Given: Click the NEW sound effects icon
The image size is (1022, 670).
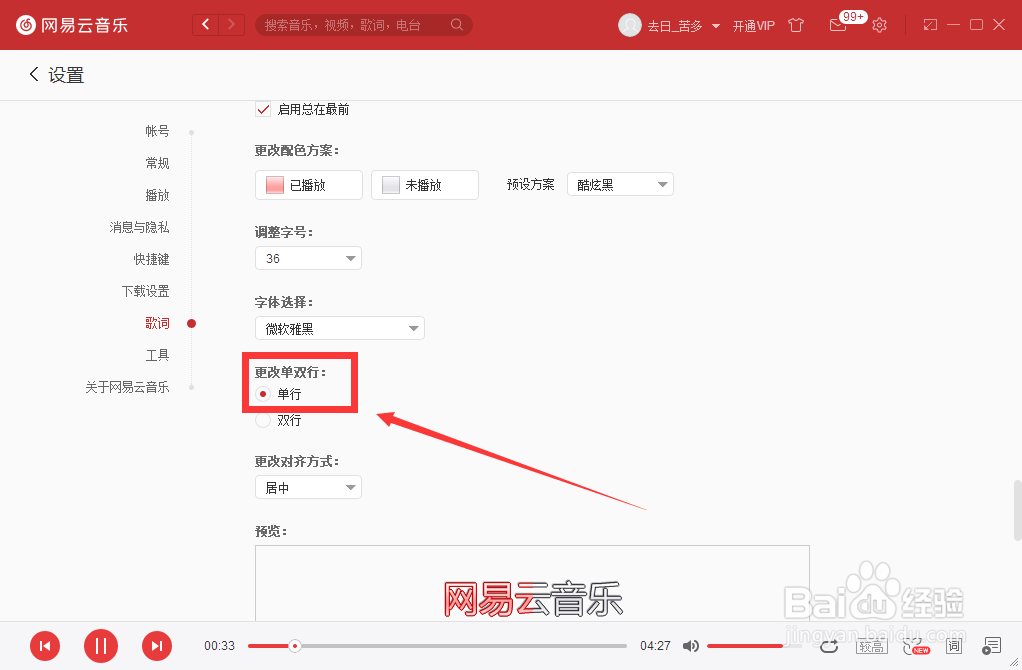Looking at the screenshot, I should pyautogui.click(x=915, y=646).
